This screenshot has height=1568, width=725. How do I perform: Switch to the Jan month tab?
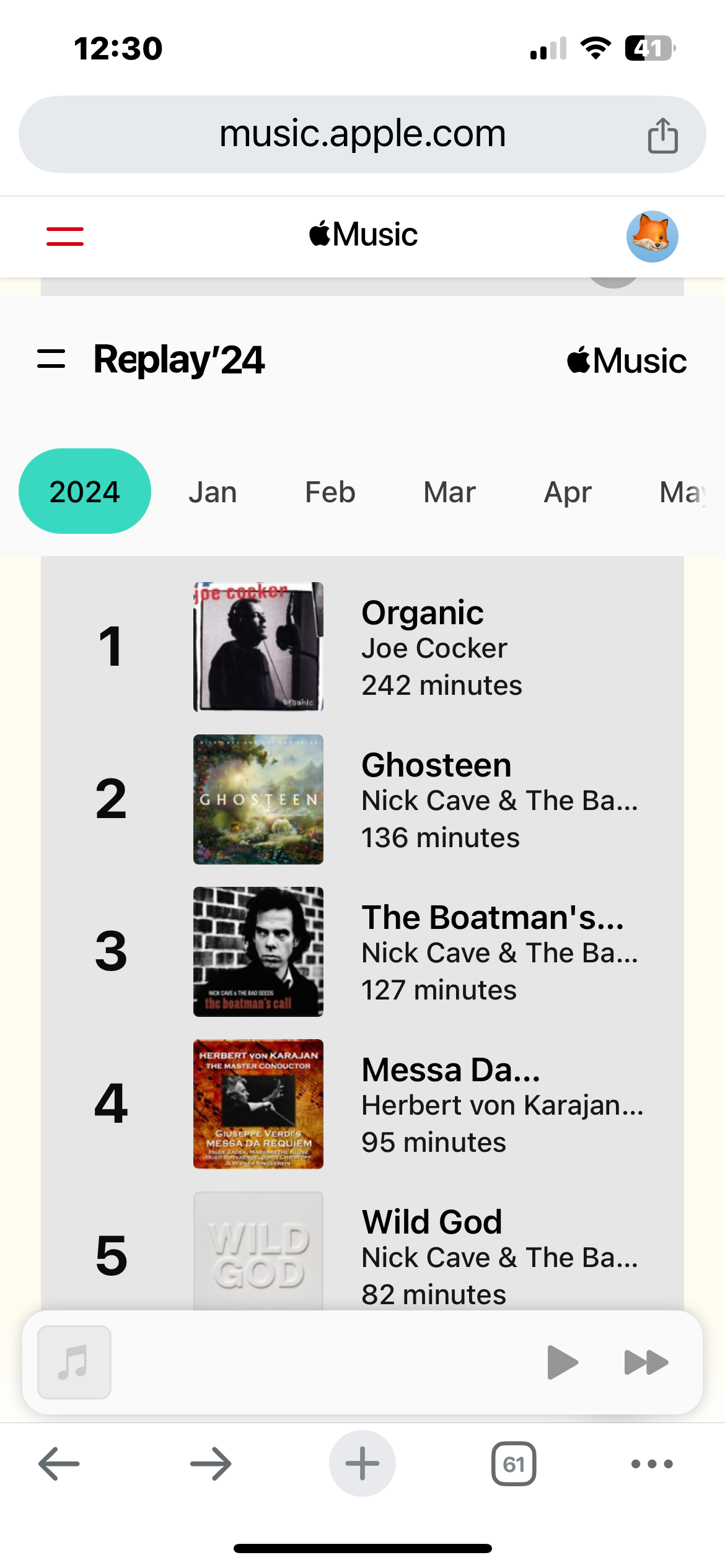(x=213, y=493)
